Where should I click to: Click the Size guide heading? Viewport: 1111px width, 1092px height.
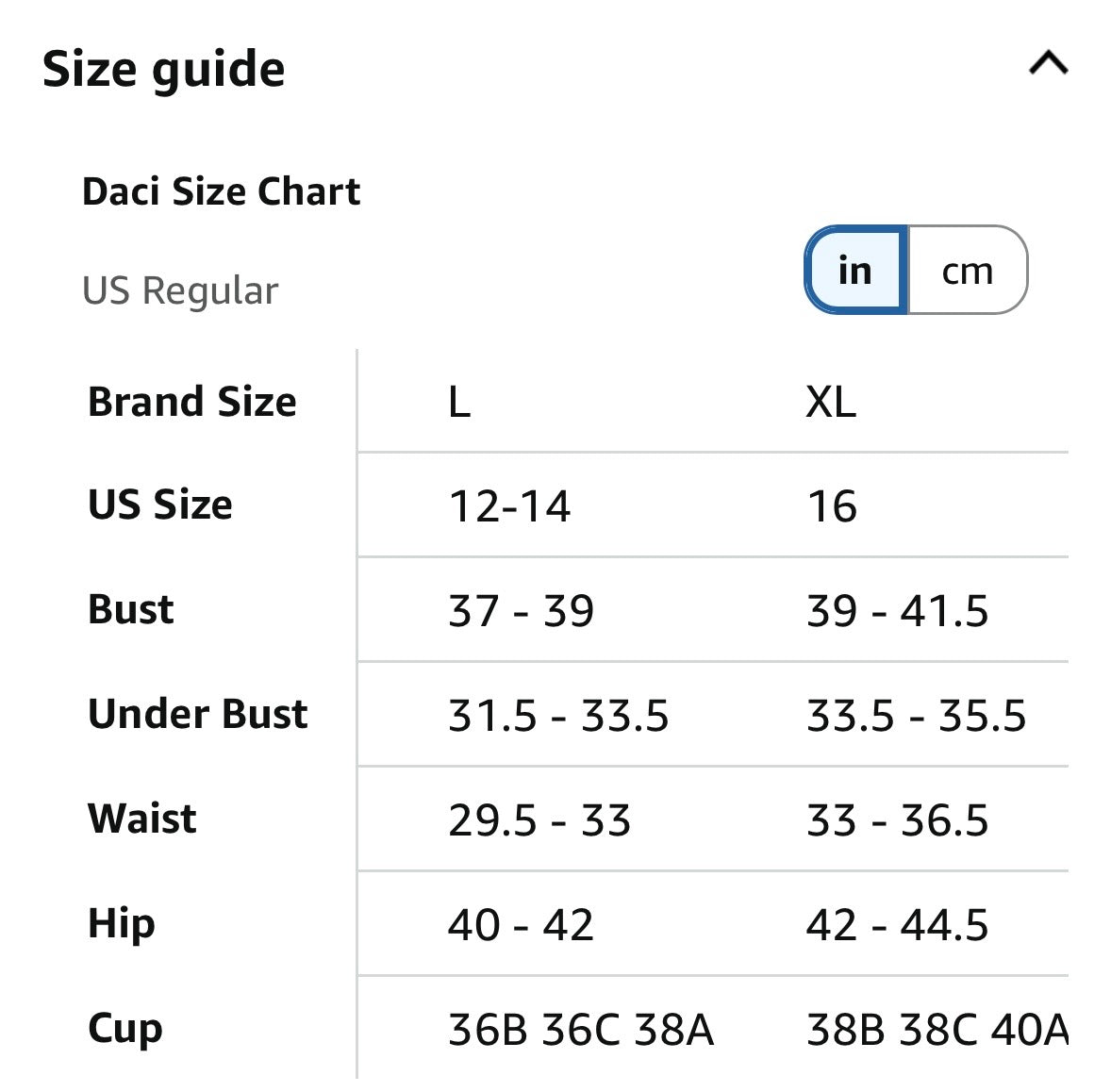pyautogui.click(x=164, y=70)
